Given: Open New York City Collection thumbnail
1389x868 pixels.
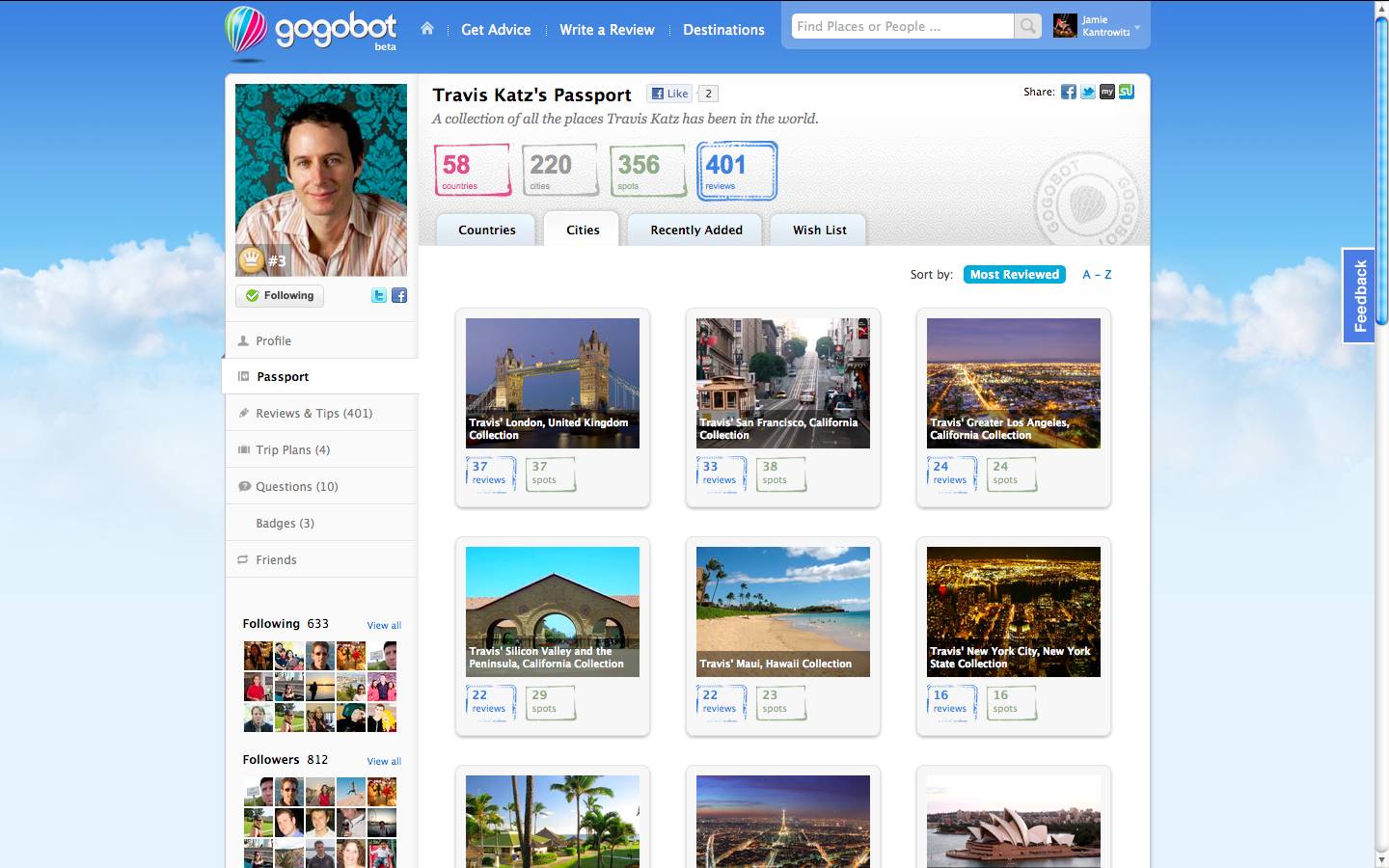Looking at the screenshot, I should coord(1014,611).
